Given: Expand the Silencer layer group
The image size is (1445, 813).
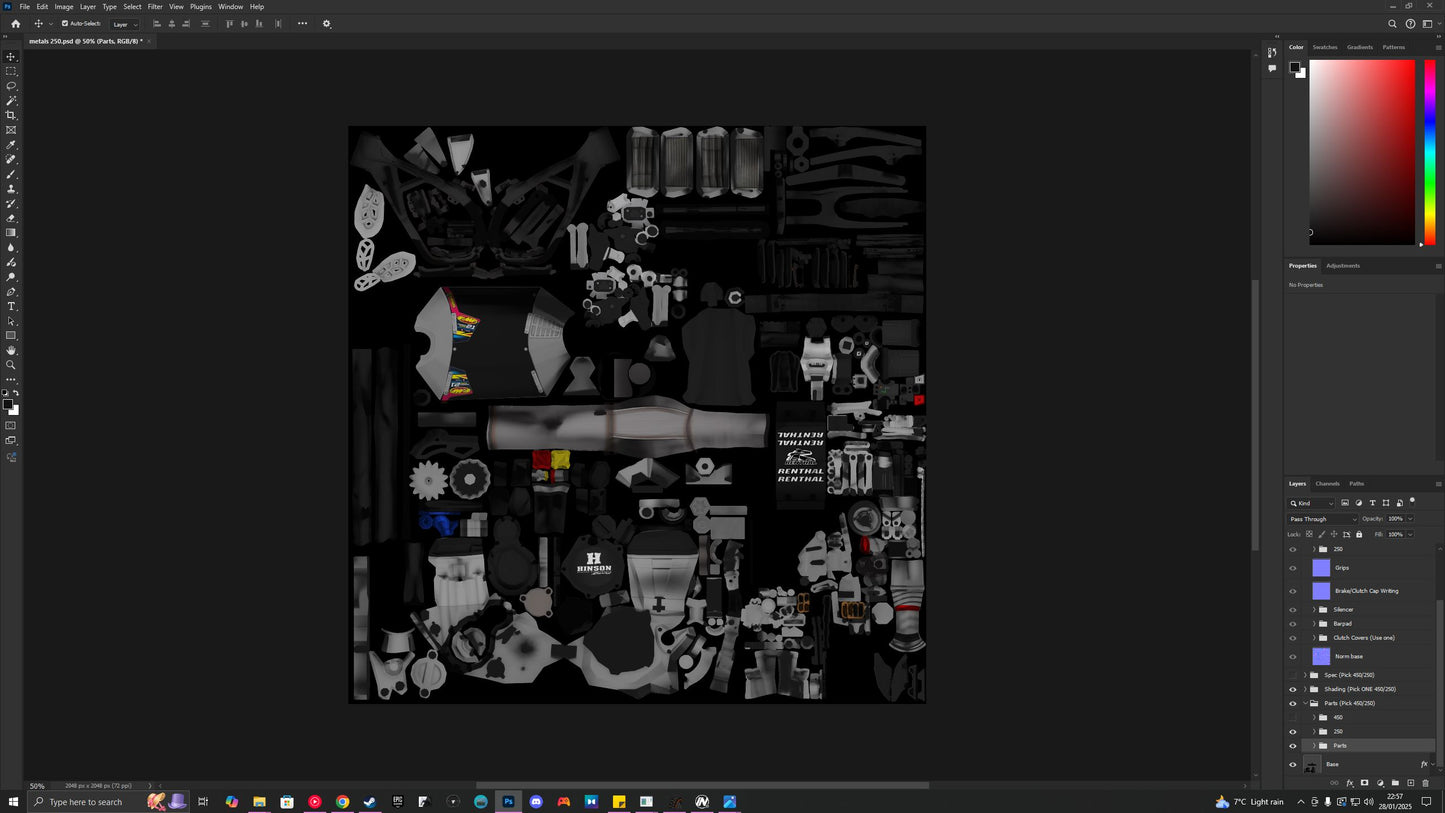Looking at the screenshot, I should tap(1314, 609).
